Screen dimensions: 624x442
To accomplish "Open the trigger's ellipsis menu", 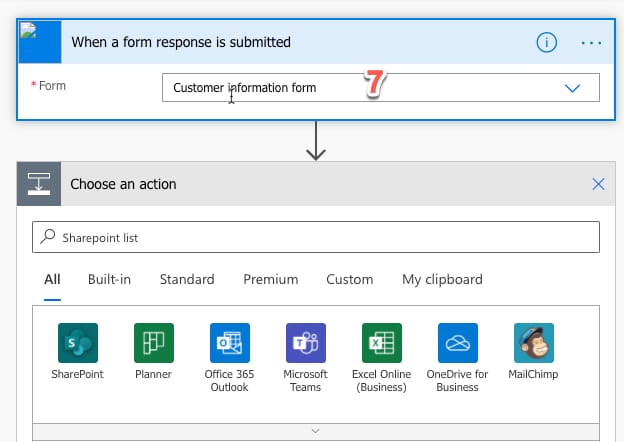I will point(591,43).
